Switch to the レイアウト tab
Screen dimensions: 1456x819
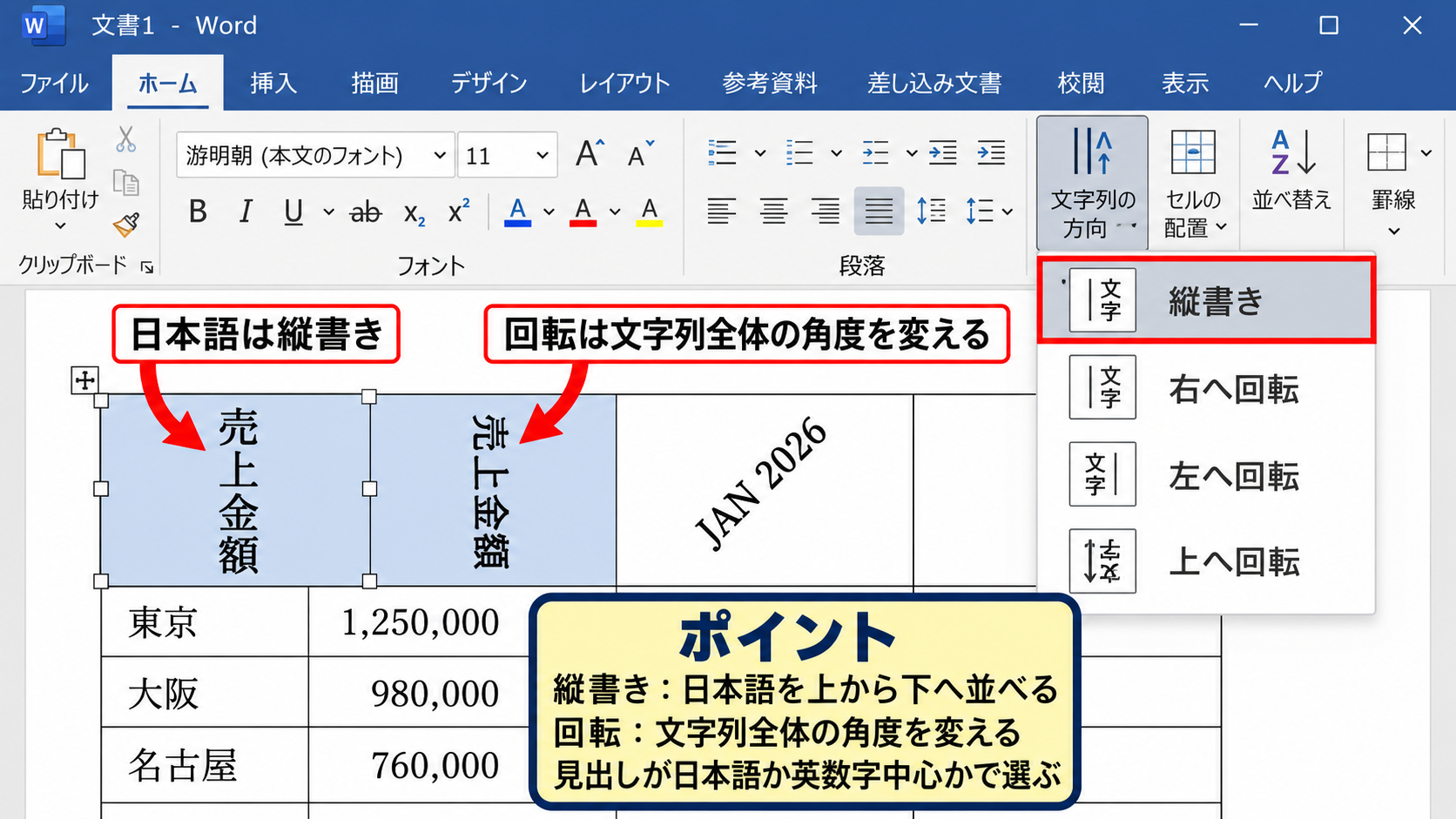click(624, 83)
